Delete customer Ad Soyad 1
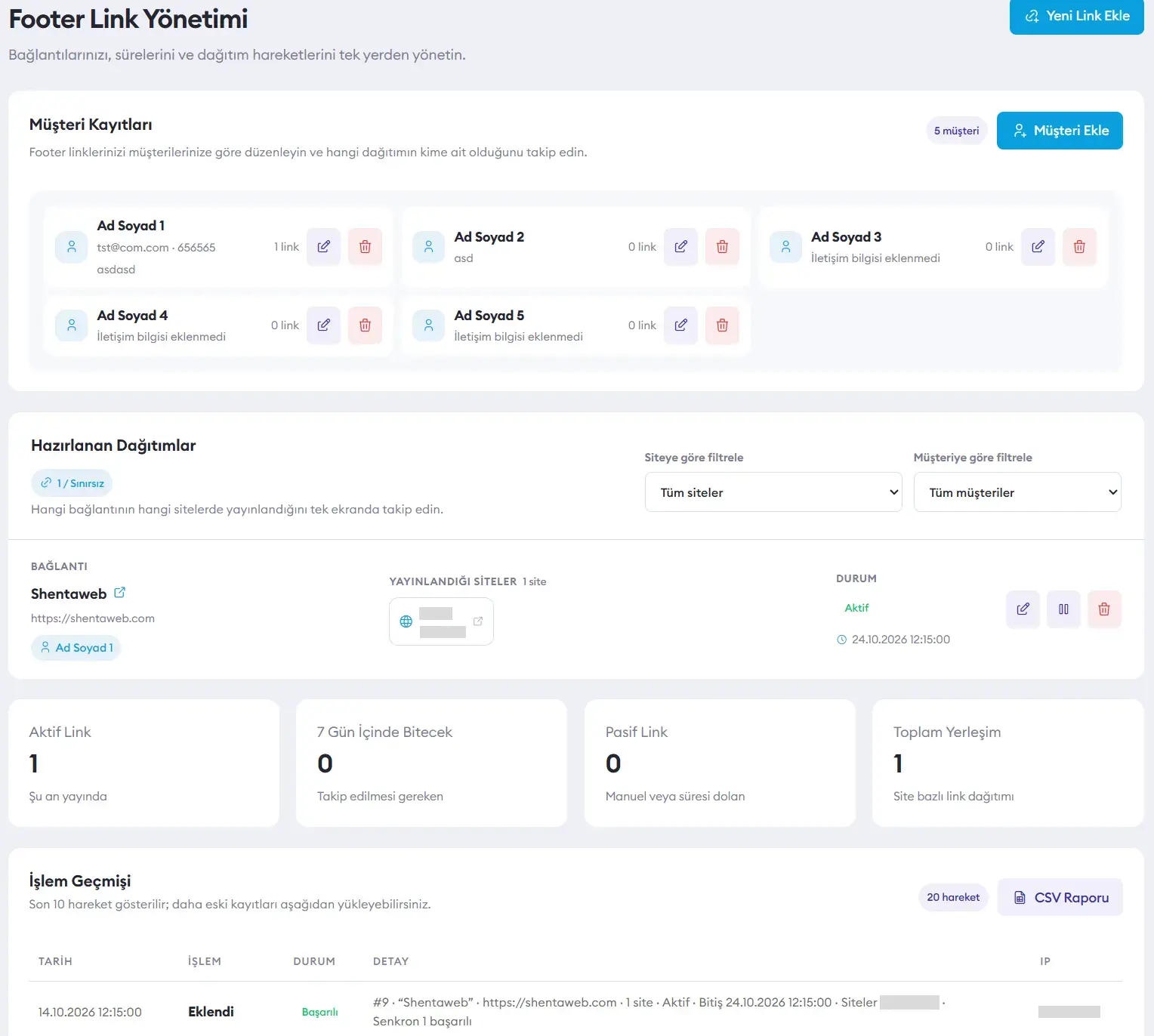Screen dimensions: 1154x1036 tap(365, 247)
